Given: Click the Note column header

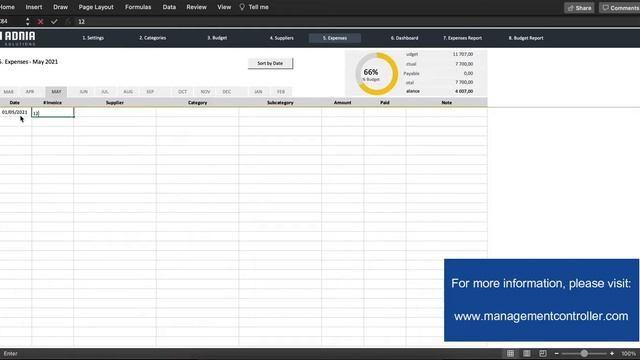Looking at the screenshot, I should tap(447, 103).
